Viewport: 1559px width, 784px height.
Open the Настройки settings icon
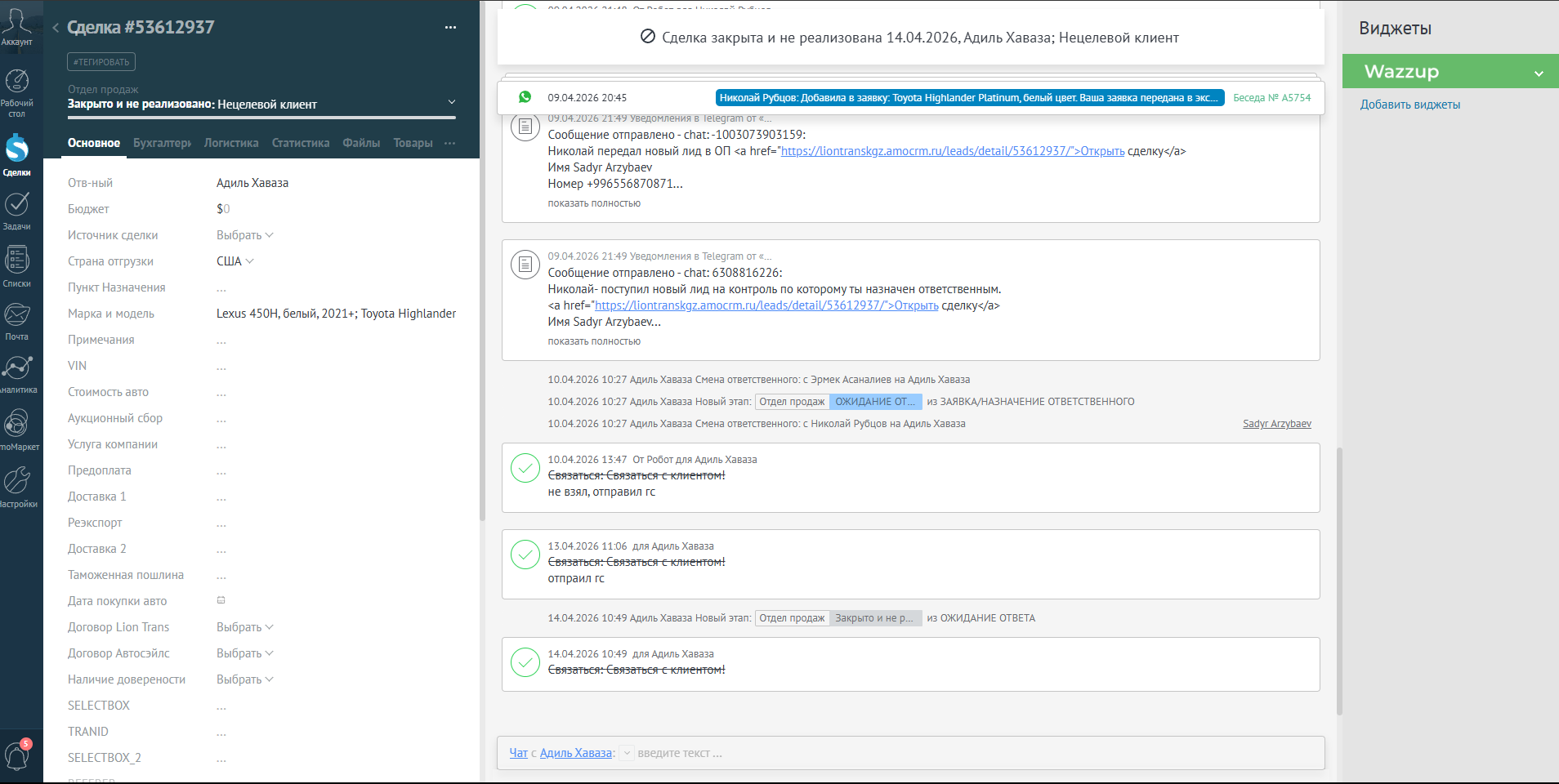(x=16, y=487)
